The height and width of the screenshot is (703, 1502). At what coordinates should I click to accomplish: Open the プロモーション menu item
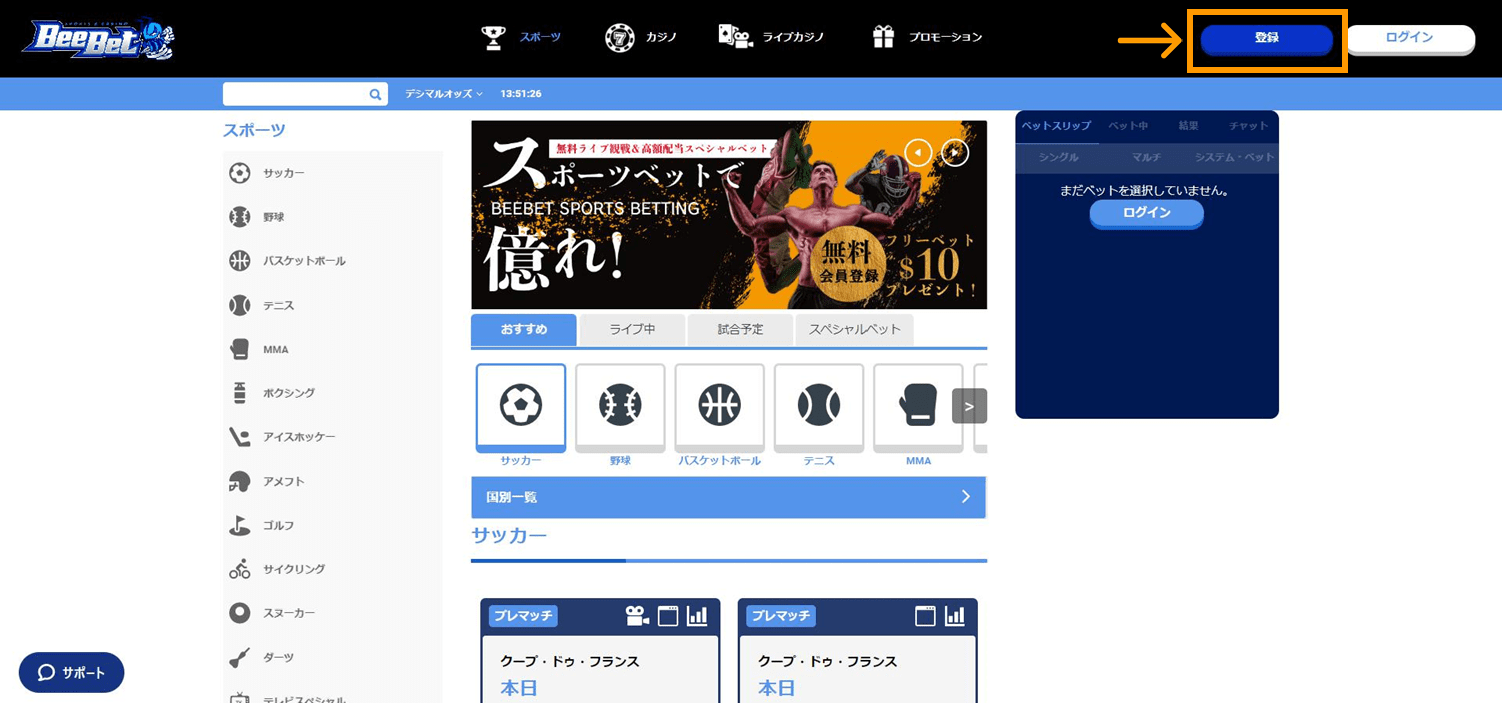point(927,37)
